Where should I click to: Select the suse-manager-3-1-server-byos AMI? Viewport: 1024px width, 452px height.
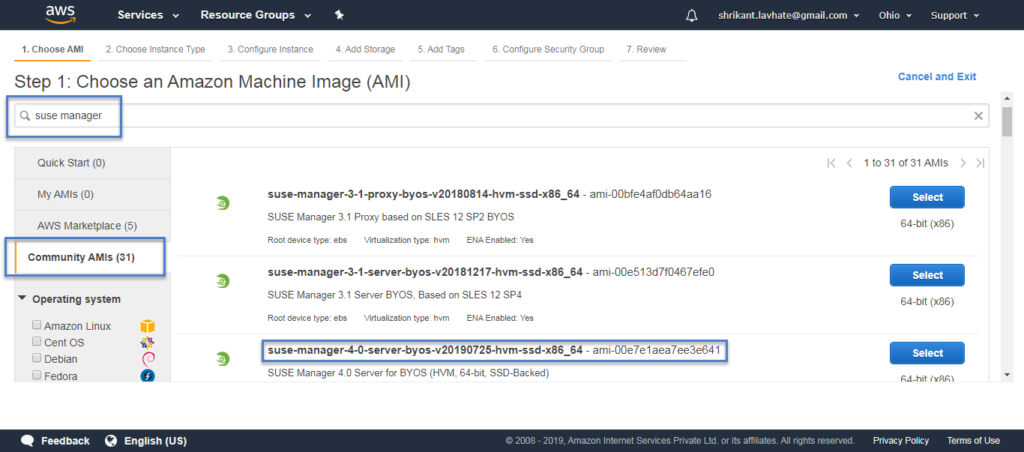point(927,275)
